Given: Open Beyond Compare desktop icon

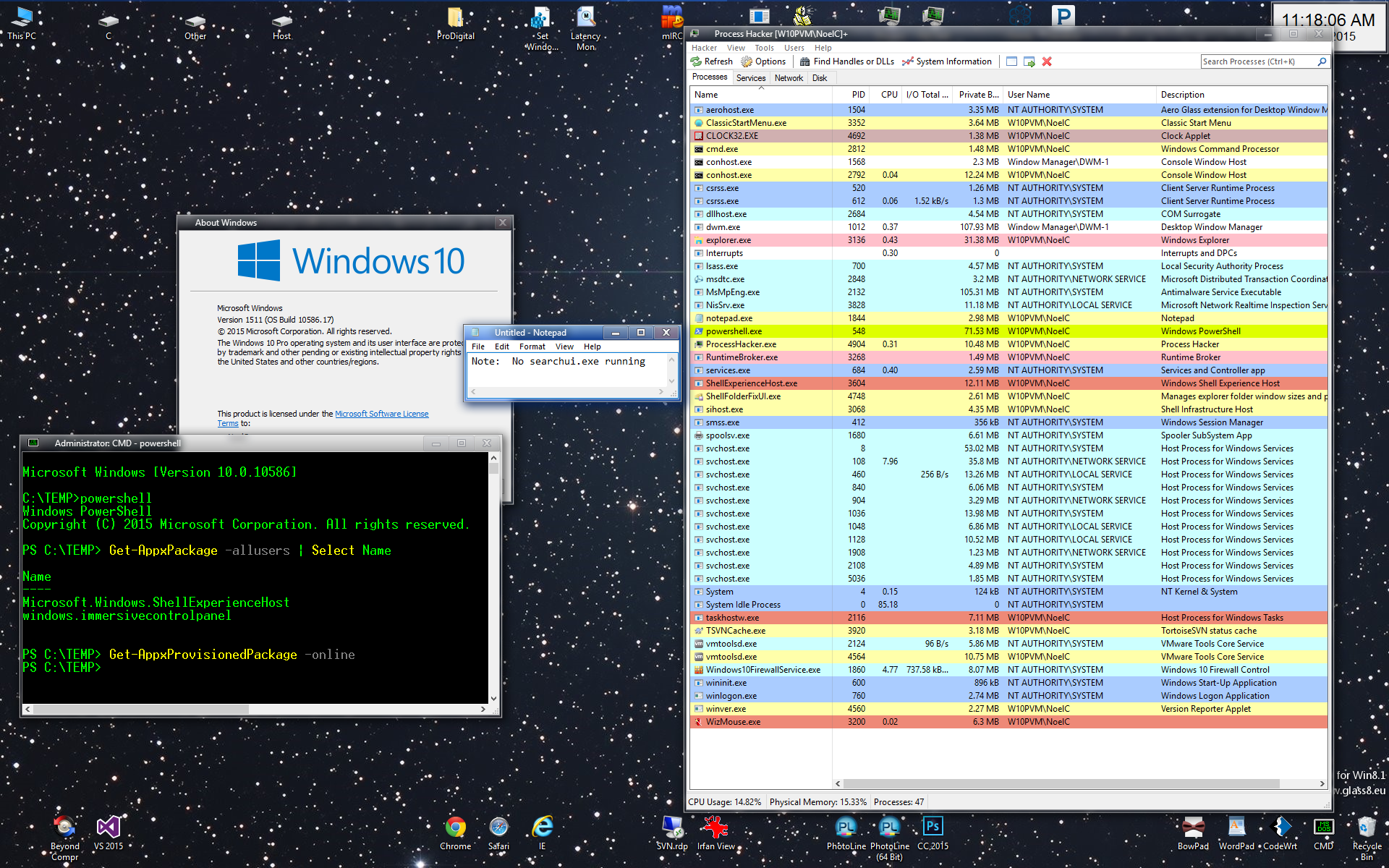Looking at the screenshot, I should pyautogui.click(x=65, y=838).
